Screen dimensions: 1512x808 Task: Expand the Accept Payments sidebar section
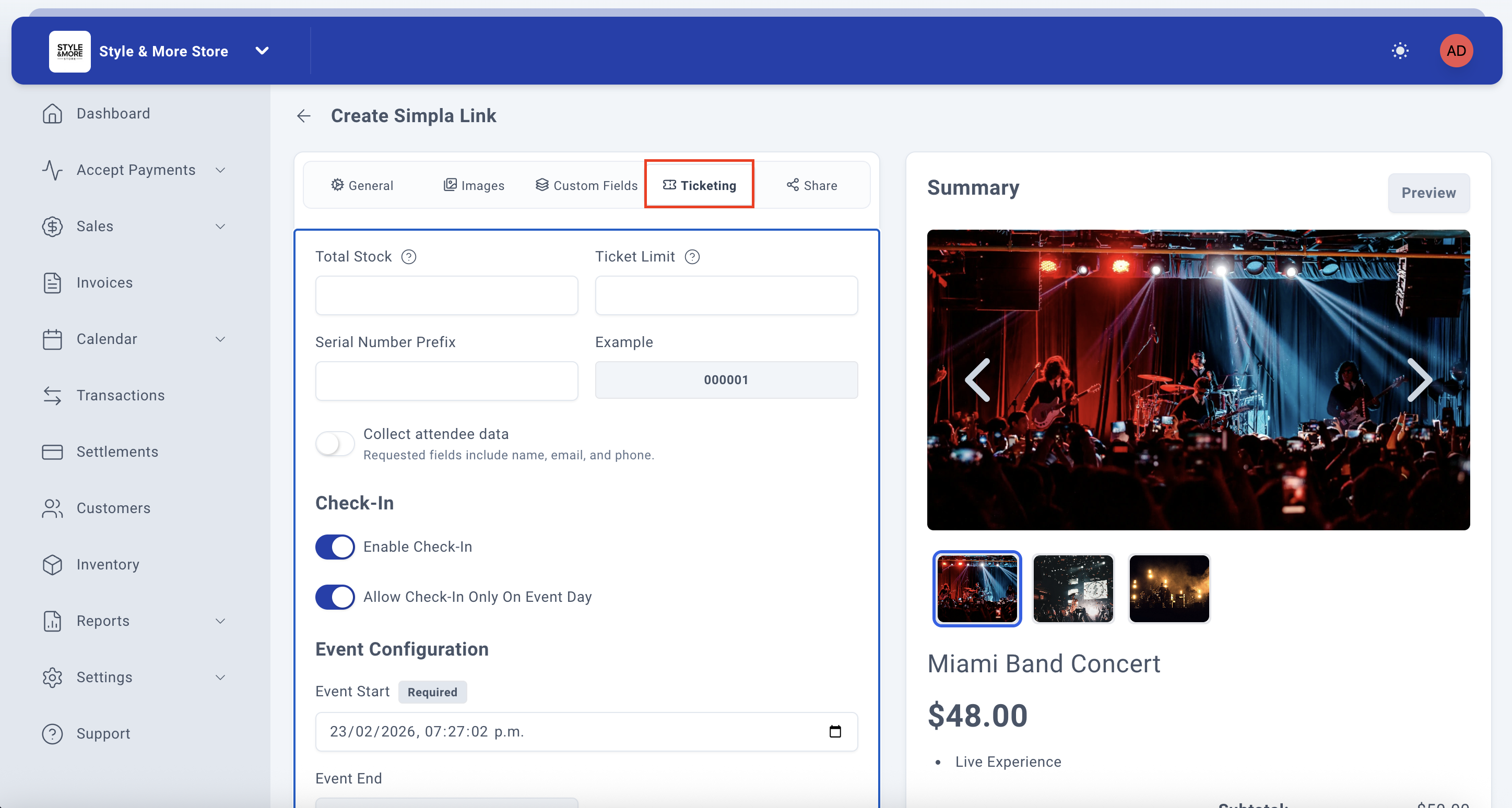pyautogui.click(x=136, y=170)
